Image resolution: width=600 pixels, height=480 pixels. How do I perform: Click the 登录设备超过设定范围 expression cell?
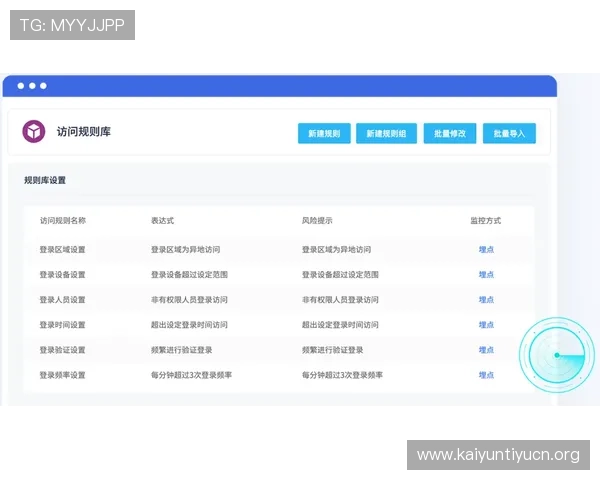189,274
